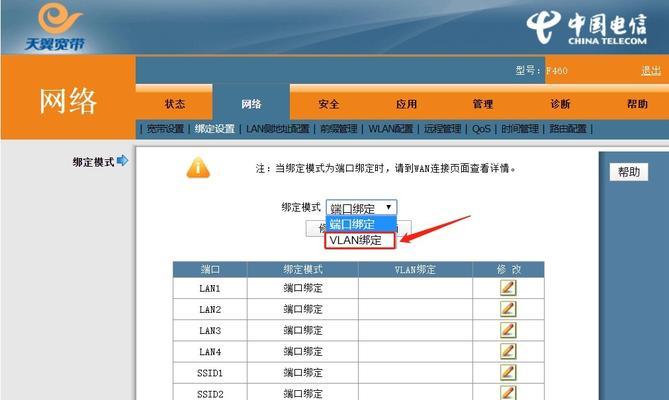This screenshot has height=400, width=669.
Task: Click the VLAN绑定 column header
Action: (415, 270)
